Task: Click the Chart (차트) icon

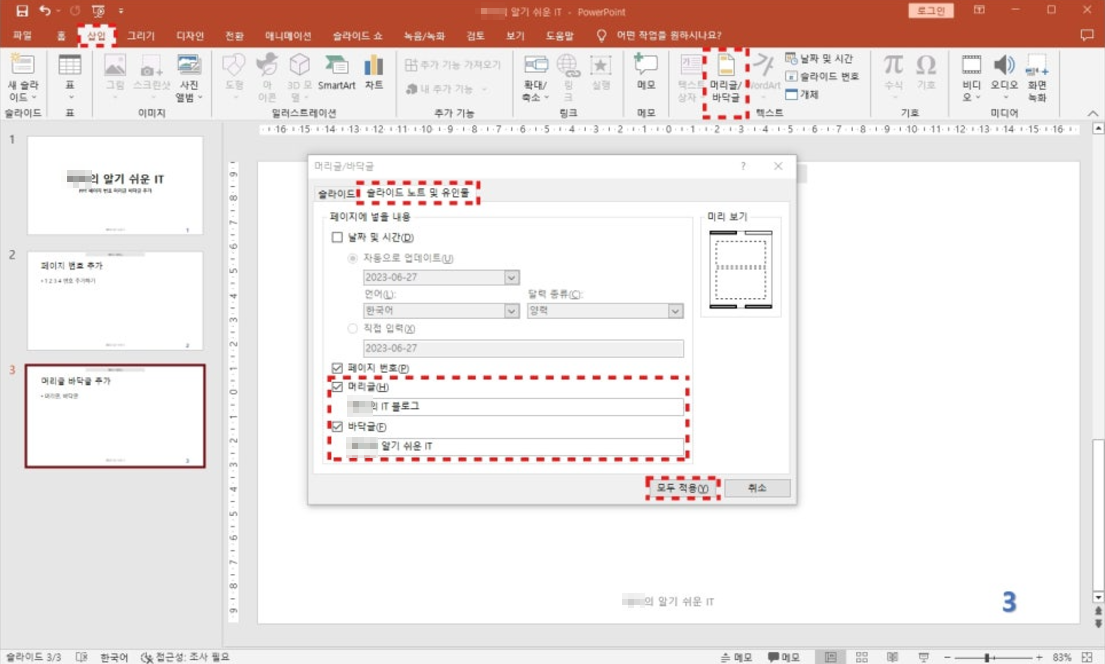Action: 374,72
